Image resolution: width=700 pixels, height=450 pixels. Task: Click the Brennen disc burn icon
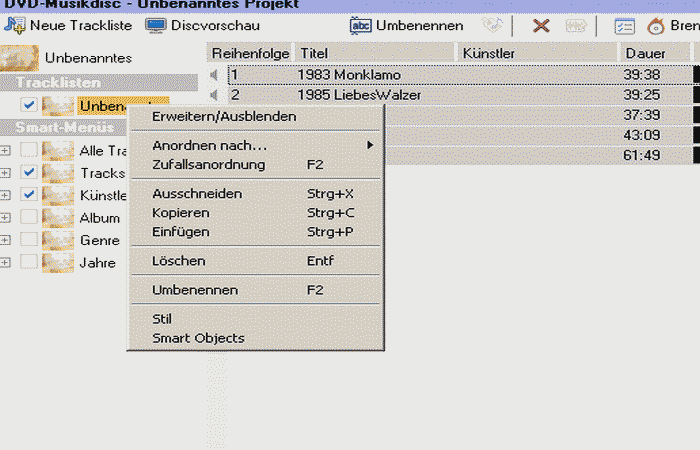656,26
